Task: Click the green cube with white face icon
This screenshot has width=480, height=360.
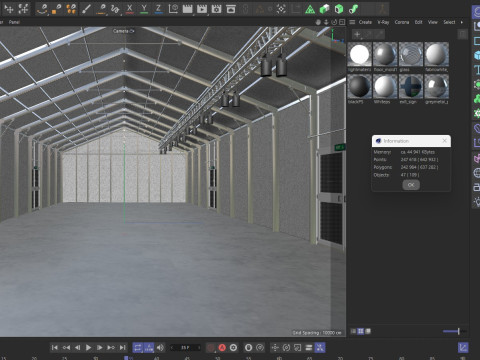Action: pos(324,9)
